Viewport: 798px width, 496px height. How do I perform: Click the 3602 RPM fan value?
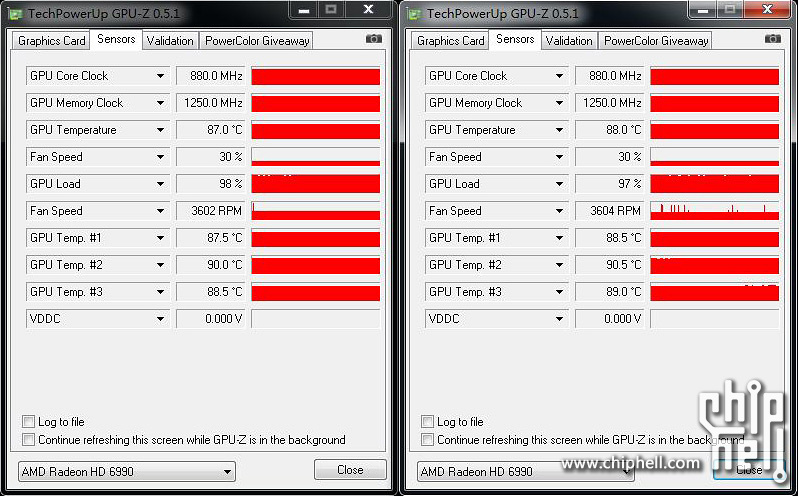[210, 211]
